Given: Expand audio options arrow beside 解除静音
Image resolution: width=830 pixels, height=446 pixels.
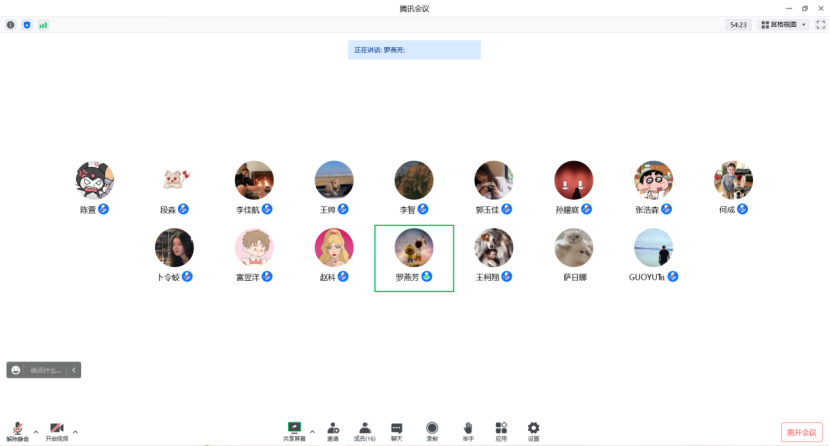Looking at the screenshot, I should point(36,431).
